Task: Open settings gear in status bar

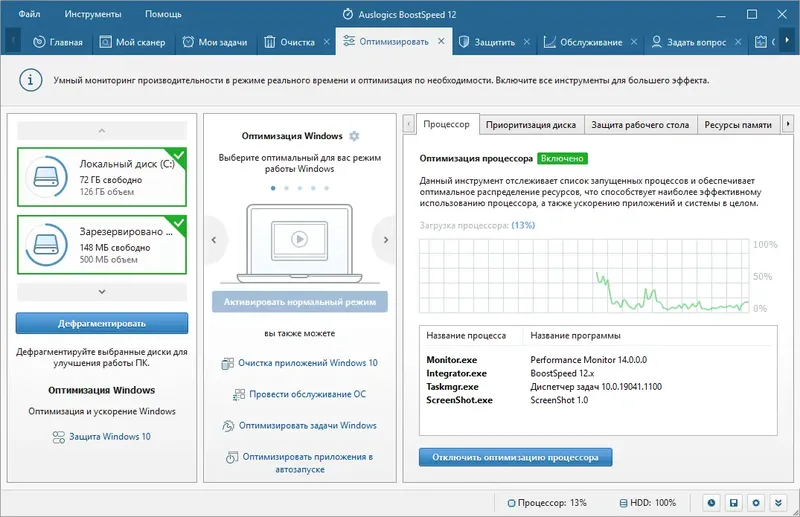Action: click(x=756, y=503)
